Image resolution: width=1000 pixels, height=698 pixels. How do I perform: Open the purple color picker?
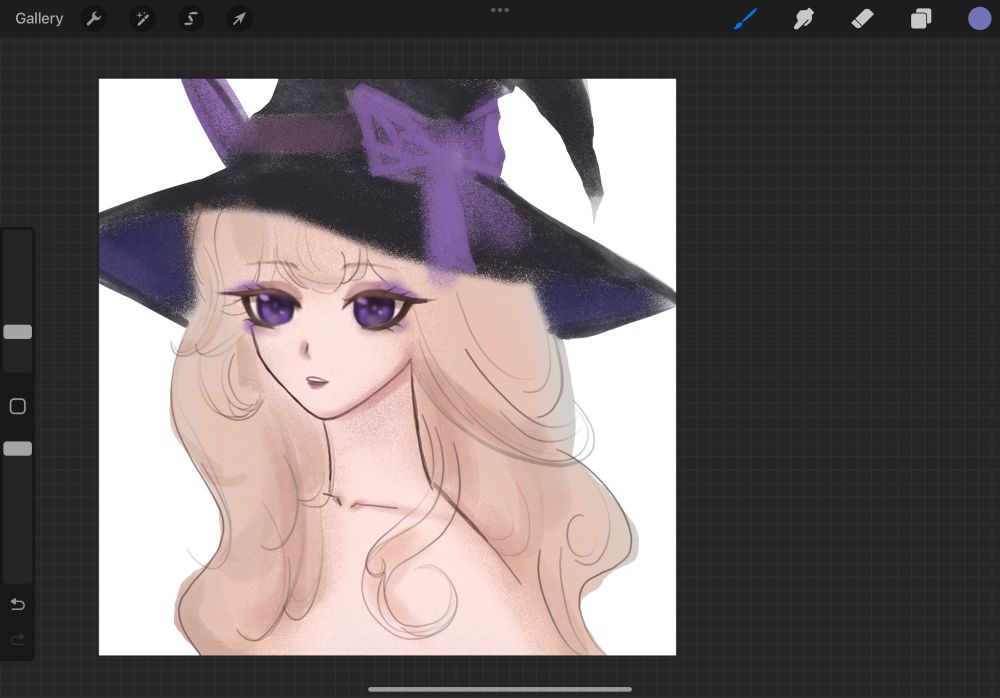point(980,19)
